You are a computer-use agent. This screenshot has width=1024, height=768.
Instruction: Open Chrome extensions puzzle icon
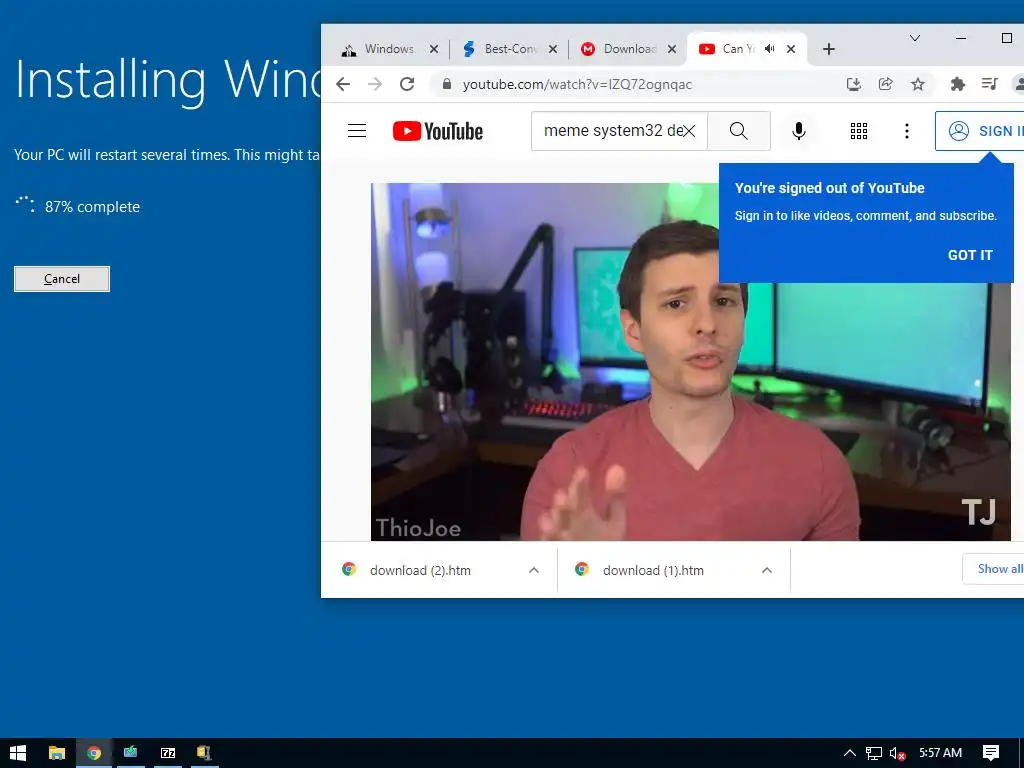(x=957, y=84)
